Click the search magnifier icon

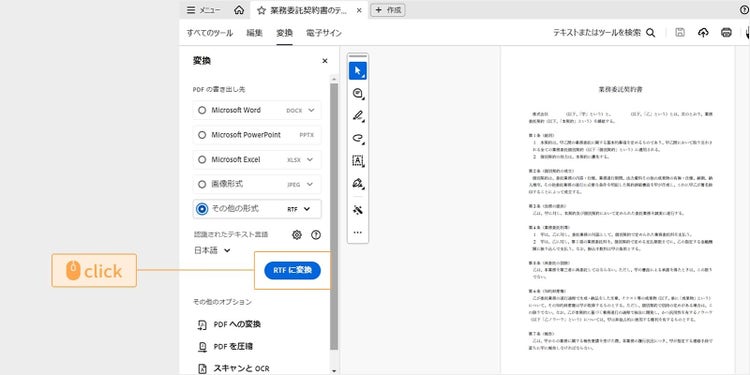tap(651, 33)
